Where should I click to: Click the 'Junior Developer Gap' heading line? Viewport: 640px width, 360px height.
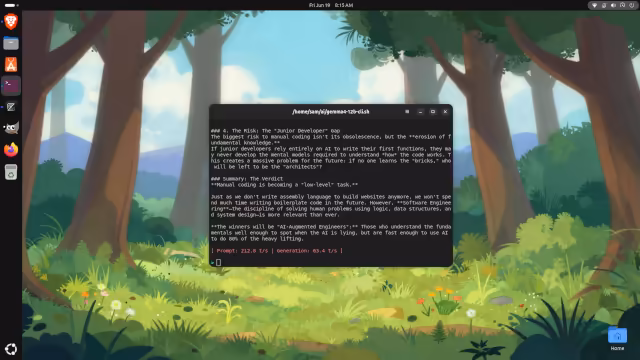point(276,131)
